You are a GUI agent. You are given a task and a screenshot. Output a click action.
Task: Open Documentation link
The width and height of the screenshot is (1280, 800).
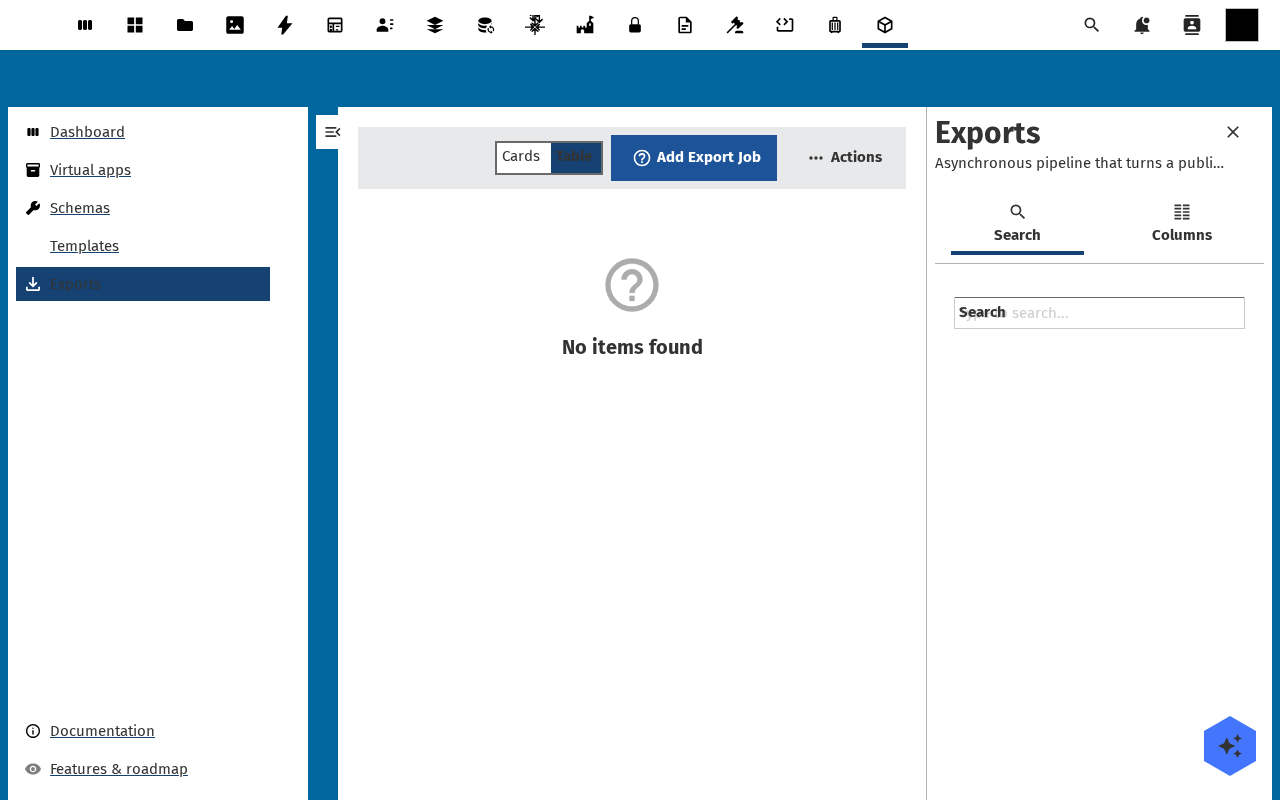pos(102,731)
